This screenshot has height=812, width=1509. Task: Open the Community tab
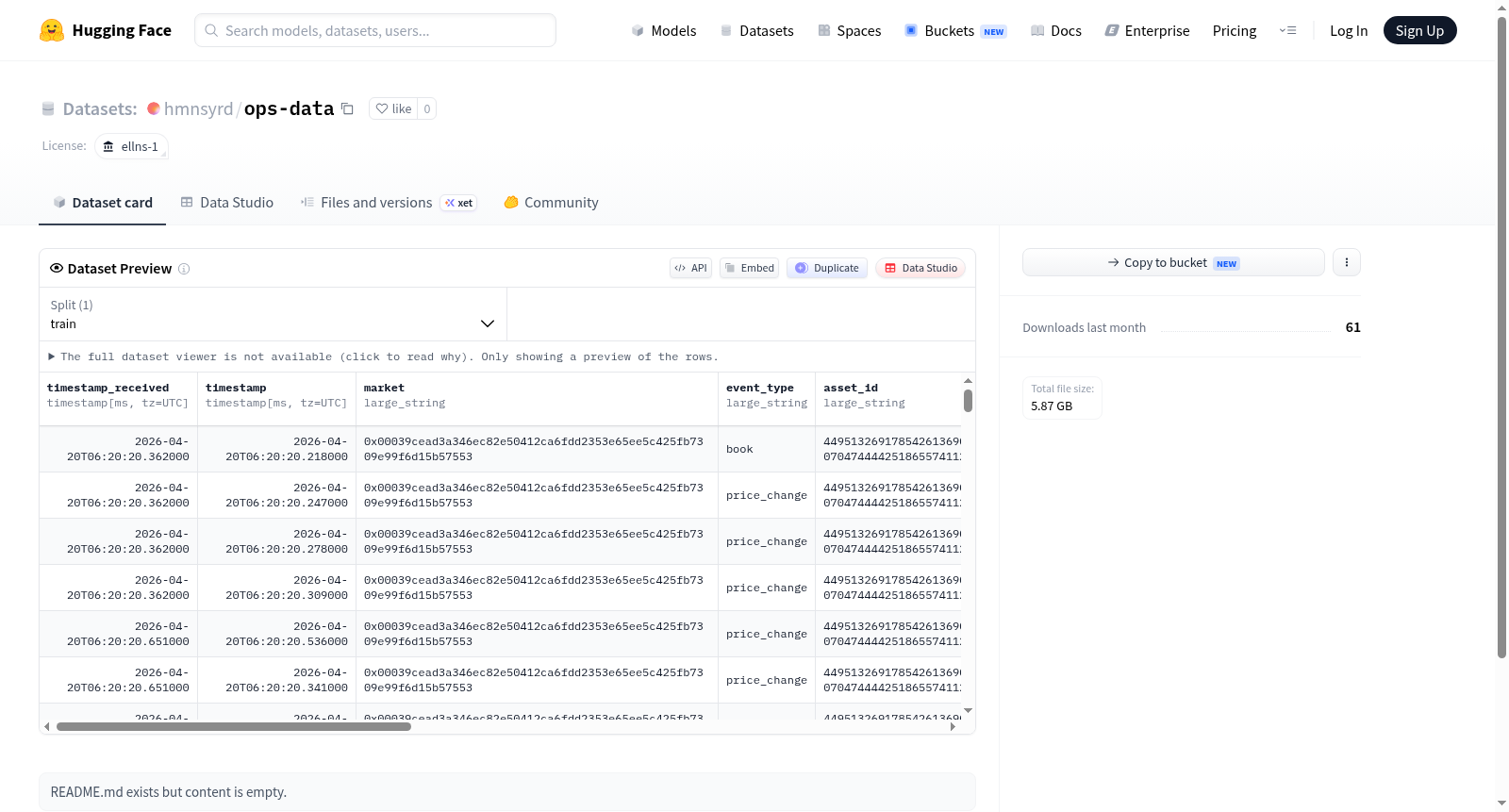click(x=551, y=203)
